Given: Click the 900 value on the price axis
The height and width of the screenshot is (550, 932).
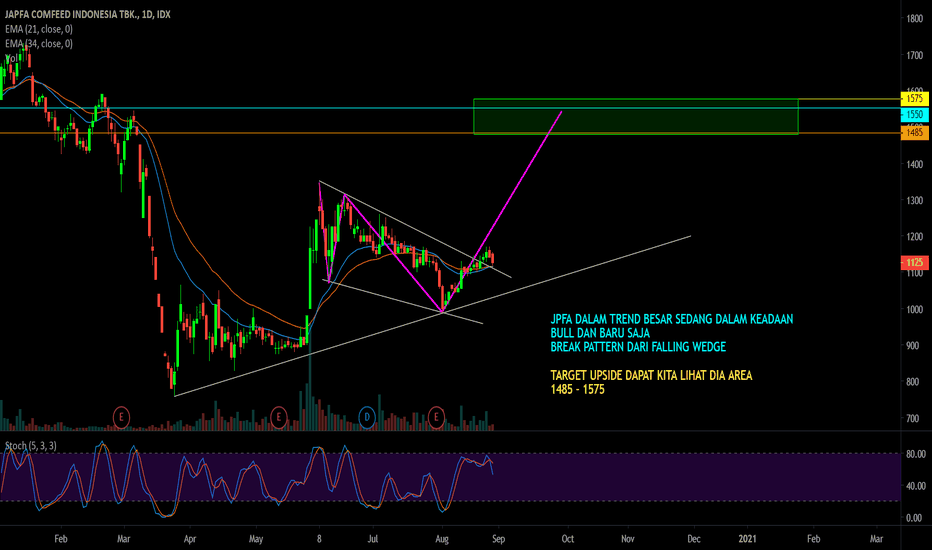Looking at the screenshot, I should point(912,345).
